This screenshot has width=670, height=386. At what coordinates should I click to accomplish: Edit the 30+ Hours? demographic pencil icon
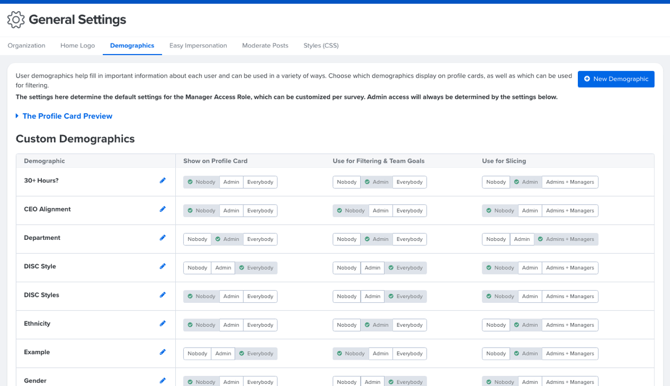pos(162,180)
